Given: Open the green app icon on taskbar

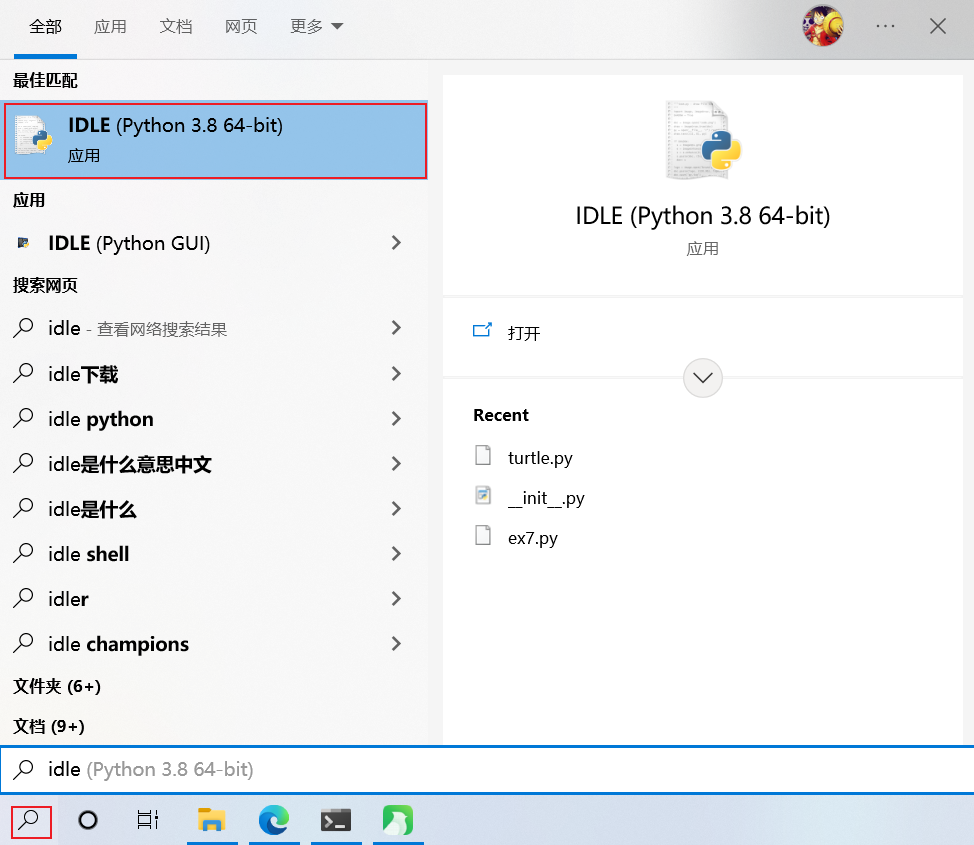Looking at the screenshot, I should (398, 820).
